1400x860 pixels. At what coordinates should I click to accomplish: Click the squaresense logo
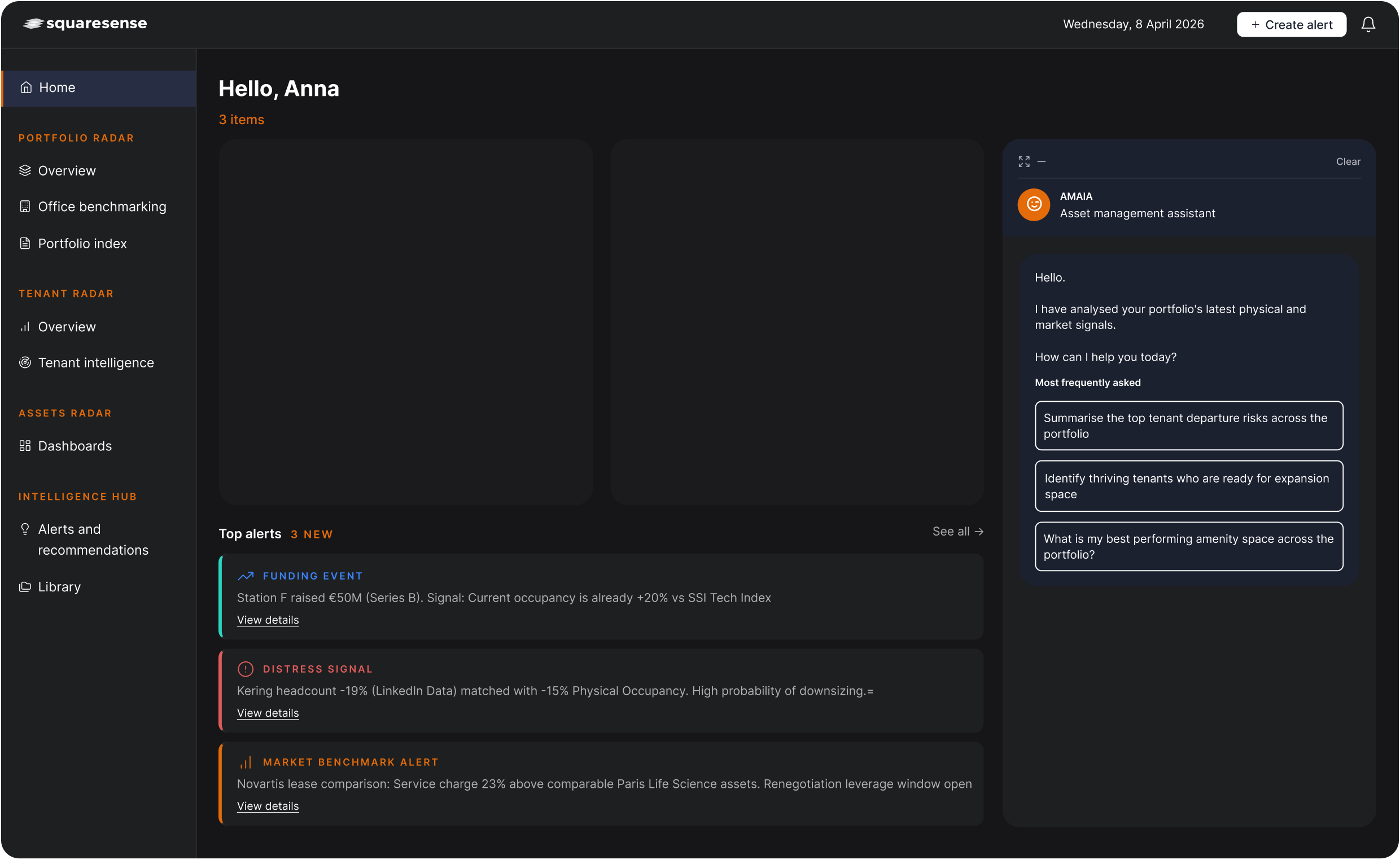[84, 24]
